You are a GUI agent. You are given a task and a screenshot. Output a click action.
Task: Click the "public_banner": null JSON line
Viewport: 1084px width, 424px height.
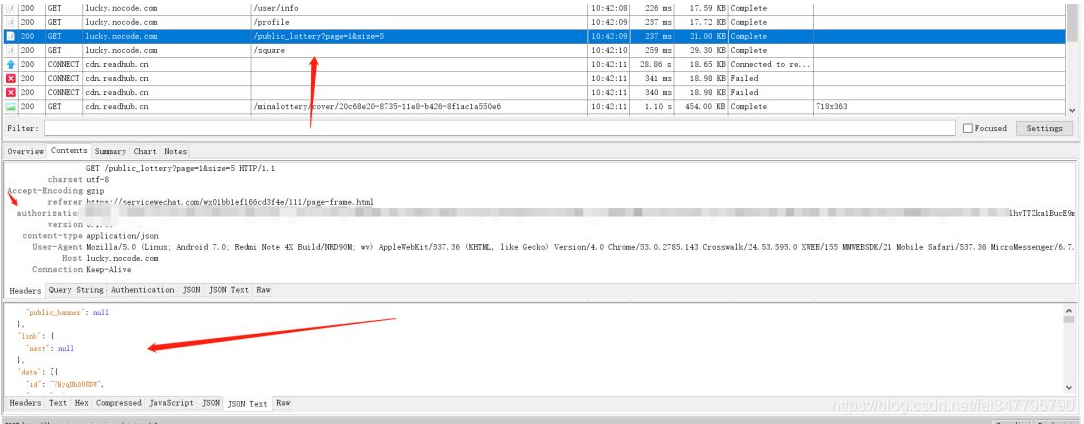point(67,313)
